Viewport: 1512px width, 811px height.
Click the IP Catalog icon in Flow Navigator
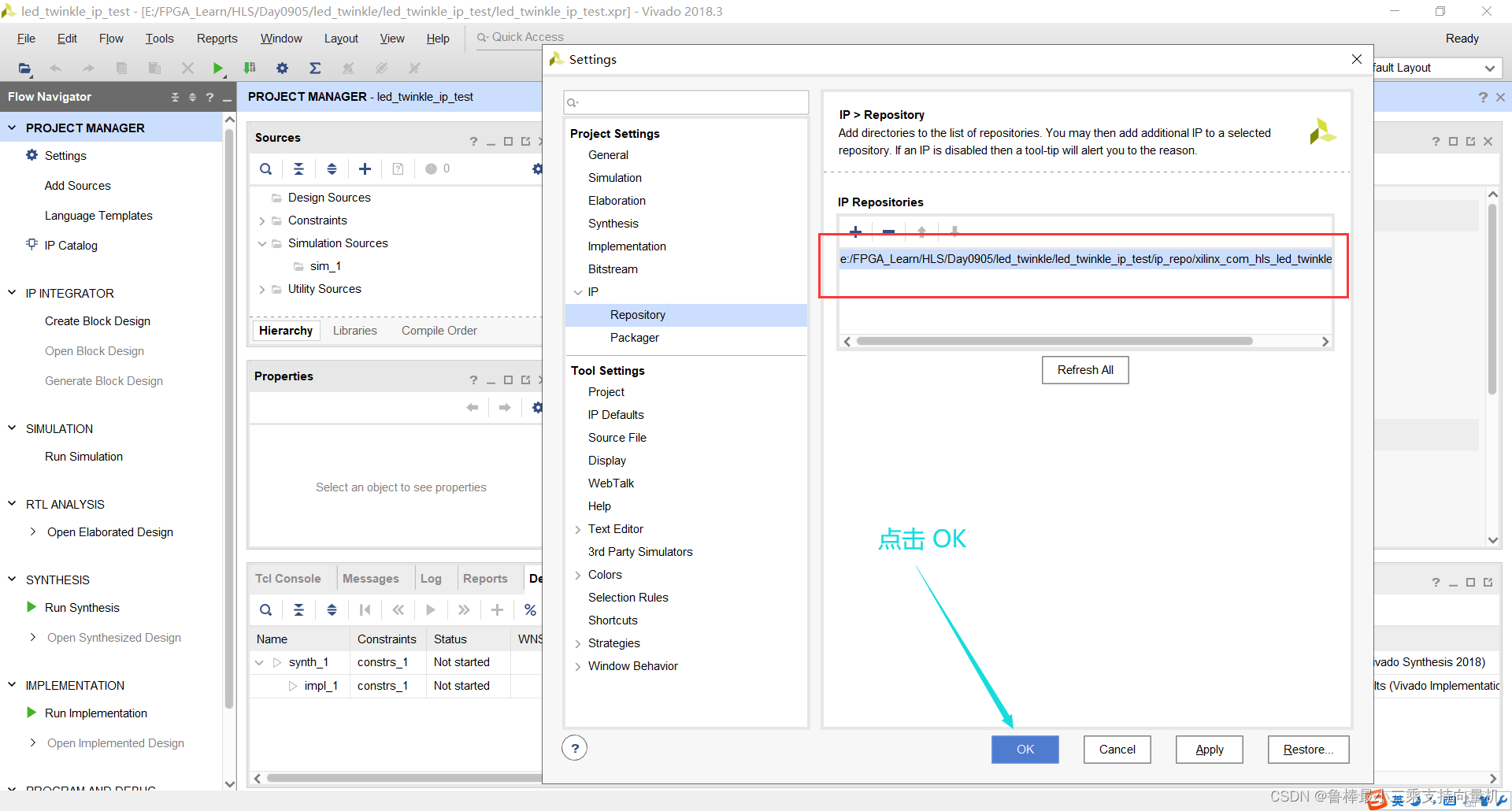31,244
